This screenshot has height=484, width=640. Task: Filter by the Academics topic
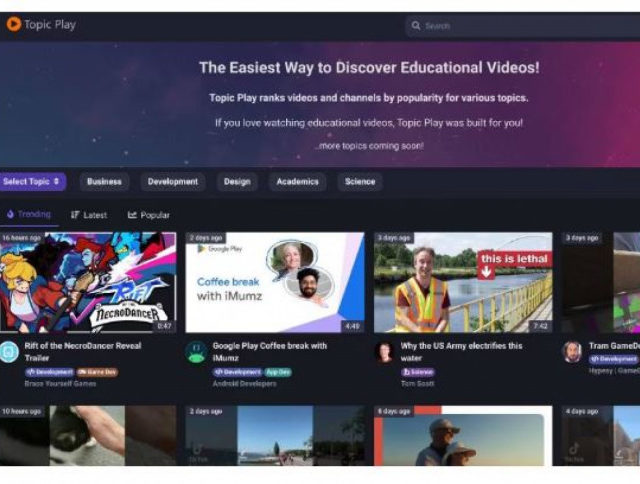[298, 182]
